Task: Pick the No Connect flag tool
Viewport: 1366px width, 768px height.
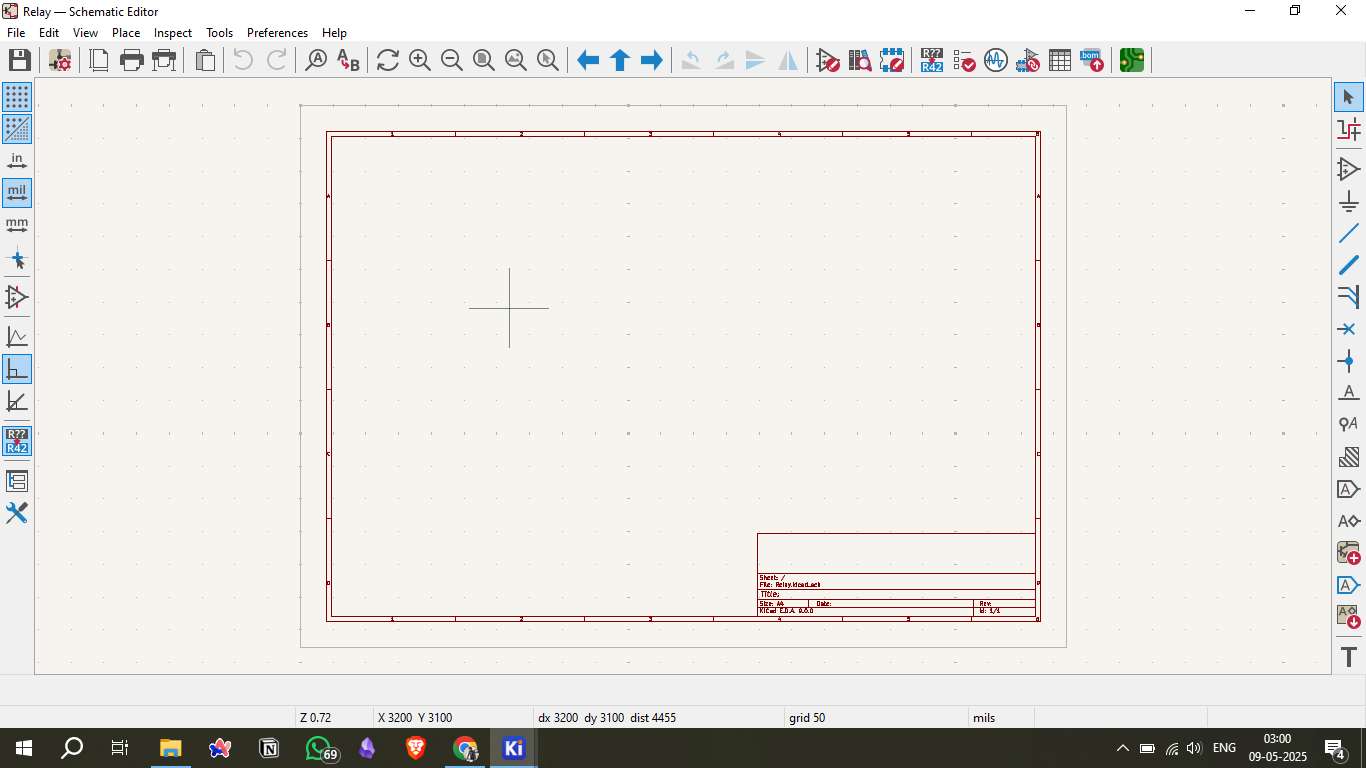Action: [x=1349, y=329]
